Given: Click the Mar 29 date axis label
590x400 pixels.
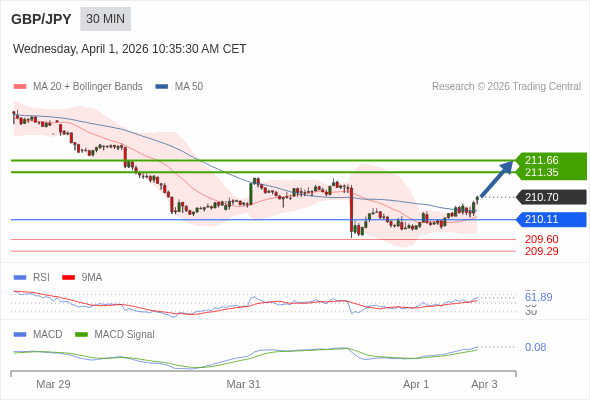Looking at the screenshot, I should [53, 384].
